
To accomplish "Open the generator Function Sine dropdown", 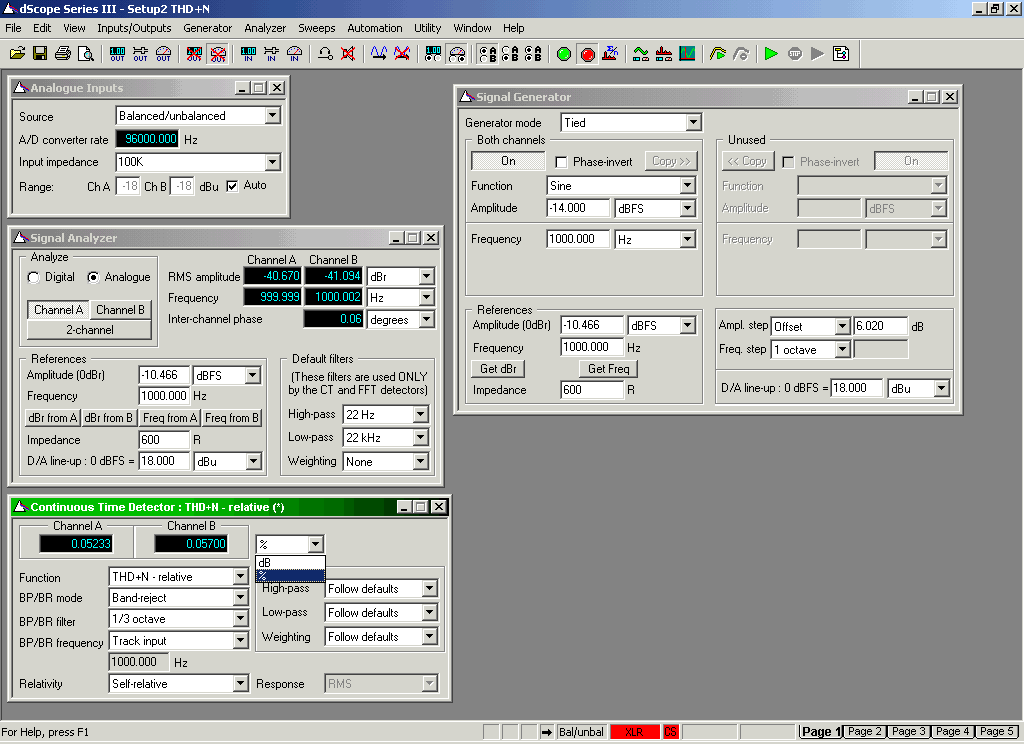I will pos(687,186).
